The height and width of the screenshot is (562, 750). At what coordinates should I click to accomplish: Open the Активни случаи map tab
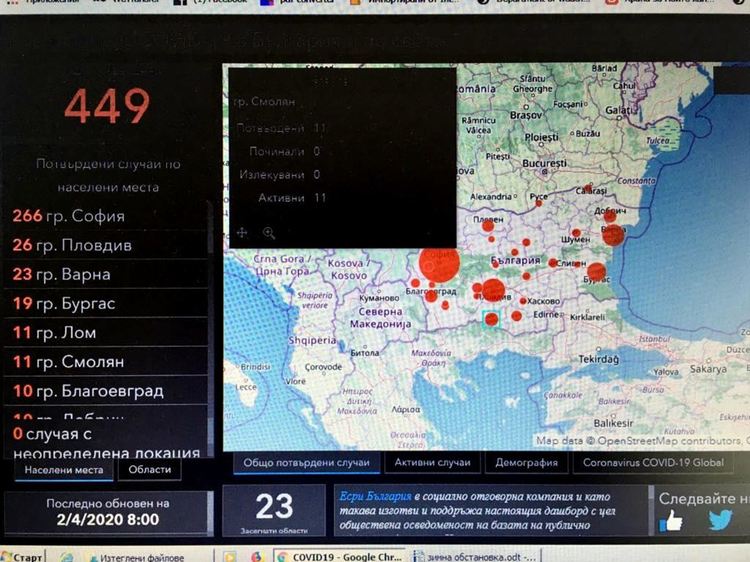pyautogui.click(x=432, y=462)
